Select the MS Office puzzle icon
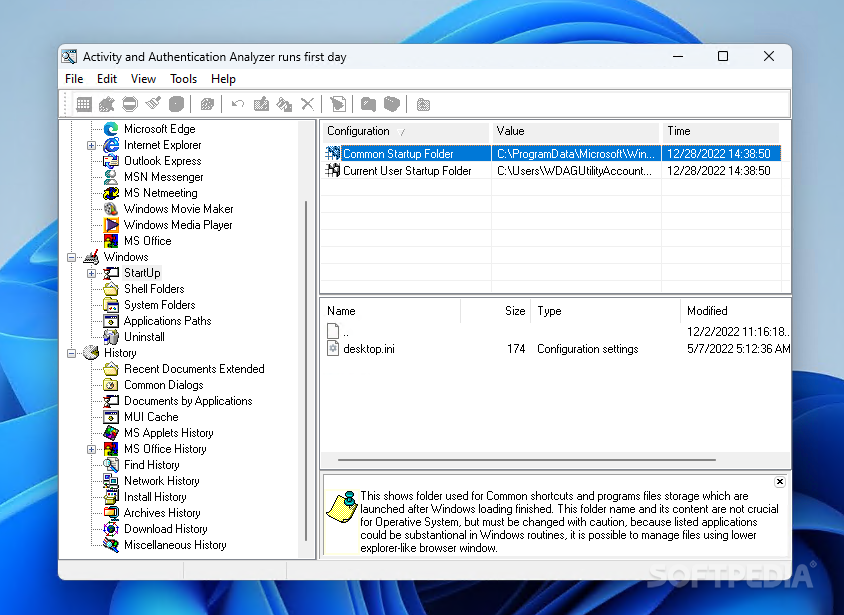The image size is (844, 615). [x=111, y=241]
